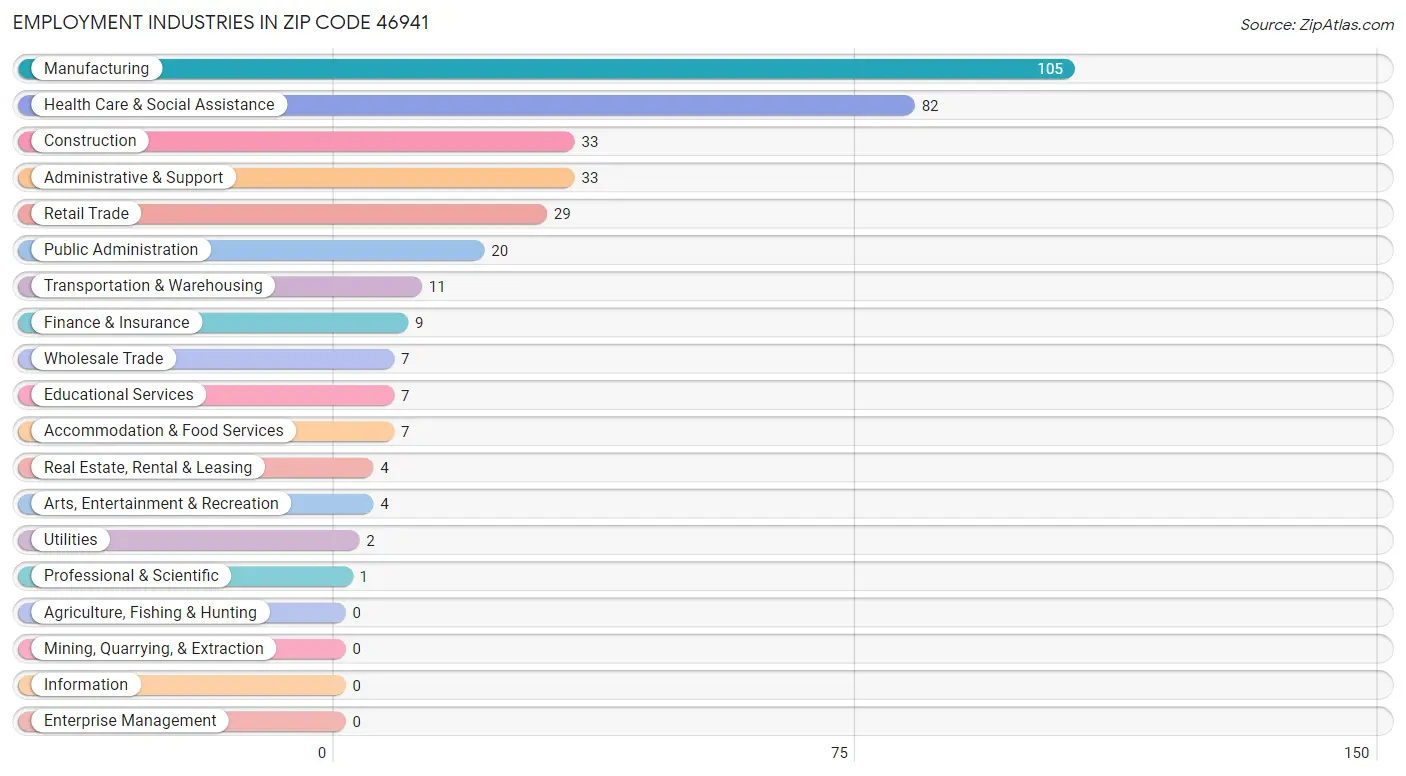
Task: Click the Public Administration value 20
Action: coord(499,251)
